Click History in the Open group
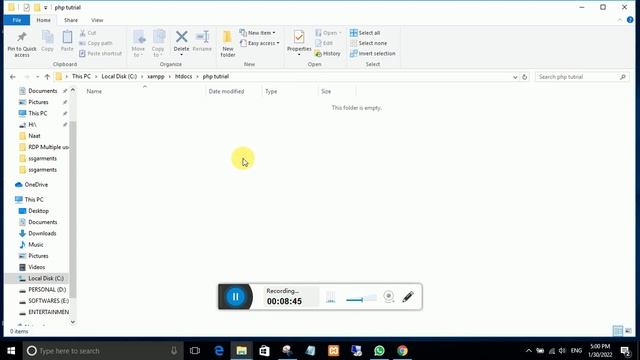Viewport: 640px width, 360px height. point(327,53)
